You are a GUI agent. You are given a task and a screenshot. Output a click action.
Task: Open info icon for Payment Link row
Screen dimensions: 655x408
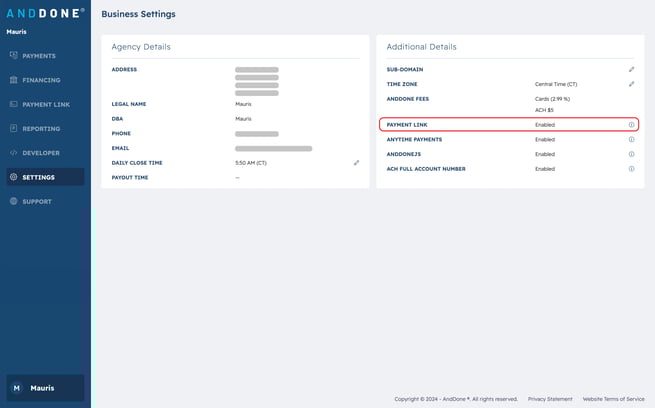click(x=631, y=124)
